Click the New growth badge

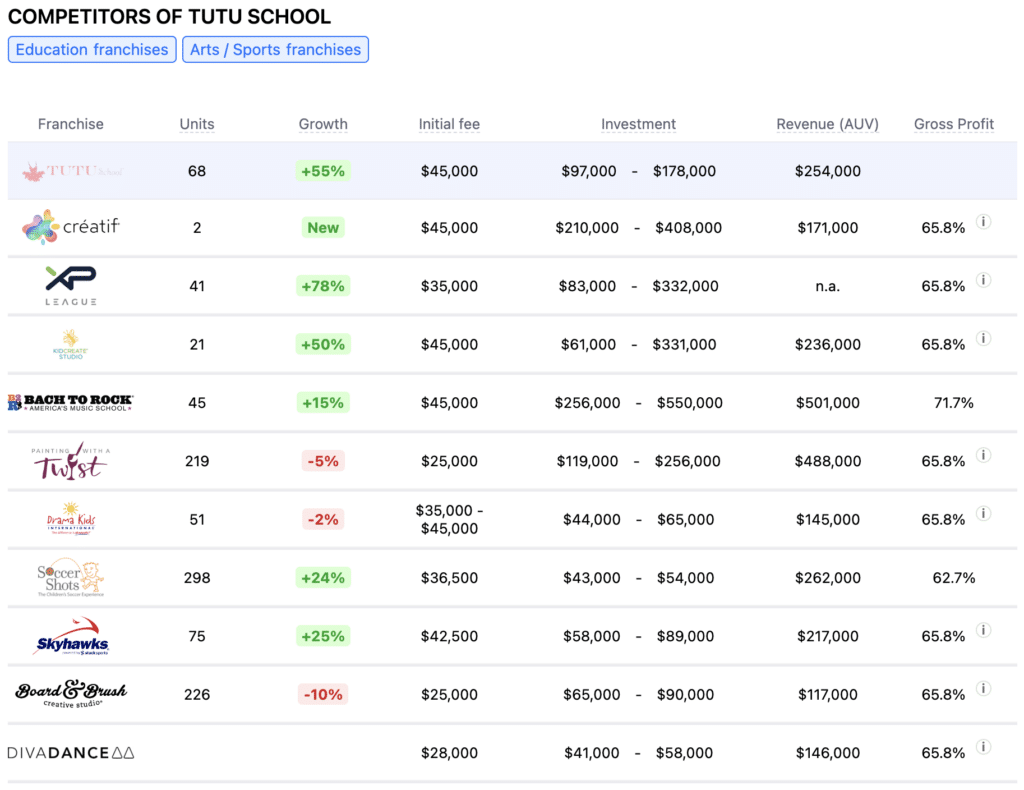(x=323, y=228)
